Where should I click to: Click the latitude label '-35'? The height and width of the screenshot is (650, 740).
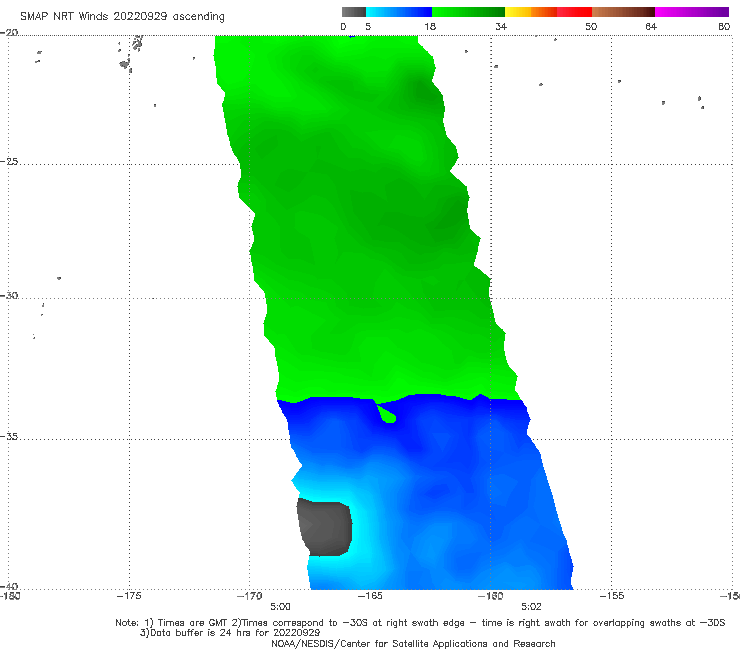coord(9,436)
